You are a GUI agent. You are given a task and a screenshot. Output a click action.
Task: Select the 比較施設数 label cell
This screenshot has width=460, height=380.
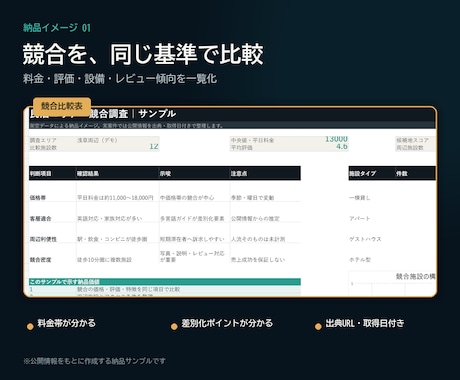pyautogui.click(x=43, y=148)
